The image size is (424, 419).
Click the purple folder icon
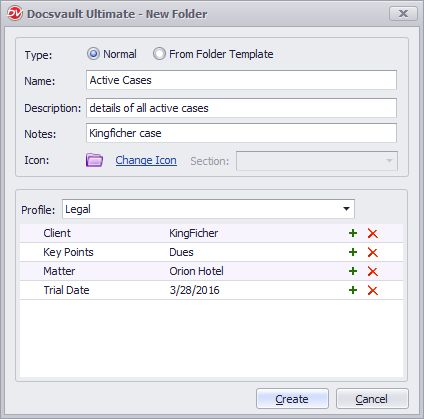pos(94,160)
